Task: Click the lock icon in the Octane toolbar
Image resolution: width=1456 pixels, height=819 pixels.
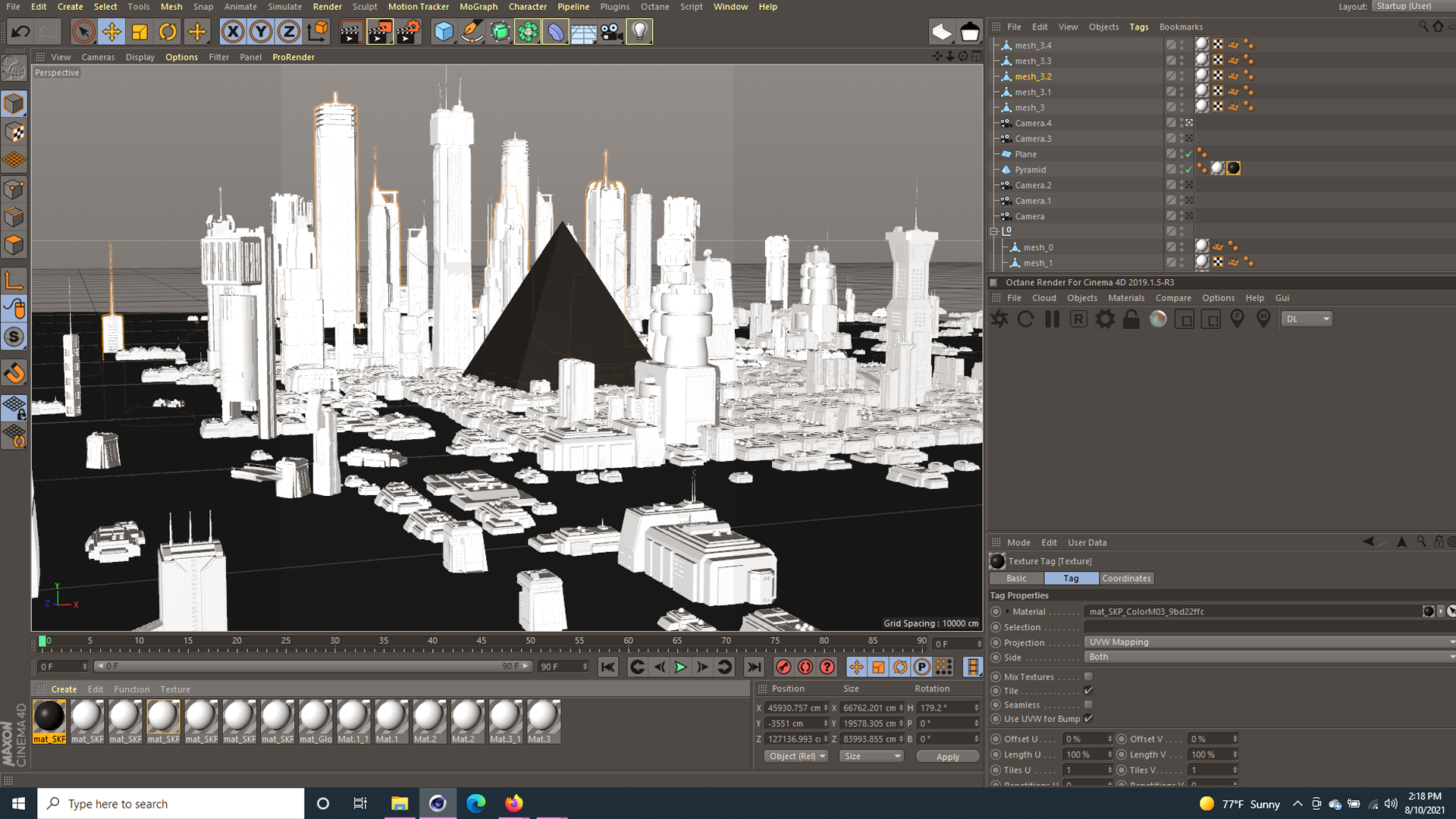Action: pos(1131,319)
